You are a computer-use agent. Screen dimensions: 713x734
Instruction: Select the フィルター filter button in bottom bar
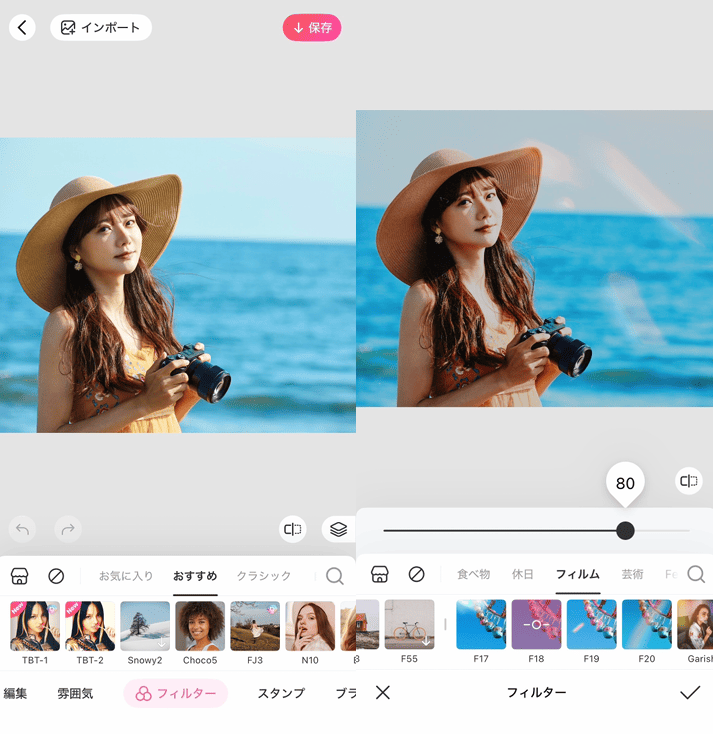tap(176, 693)
